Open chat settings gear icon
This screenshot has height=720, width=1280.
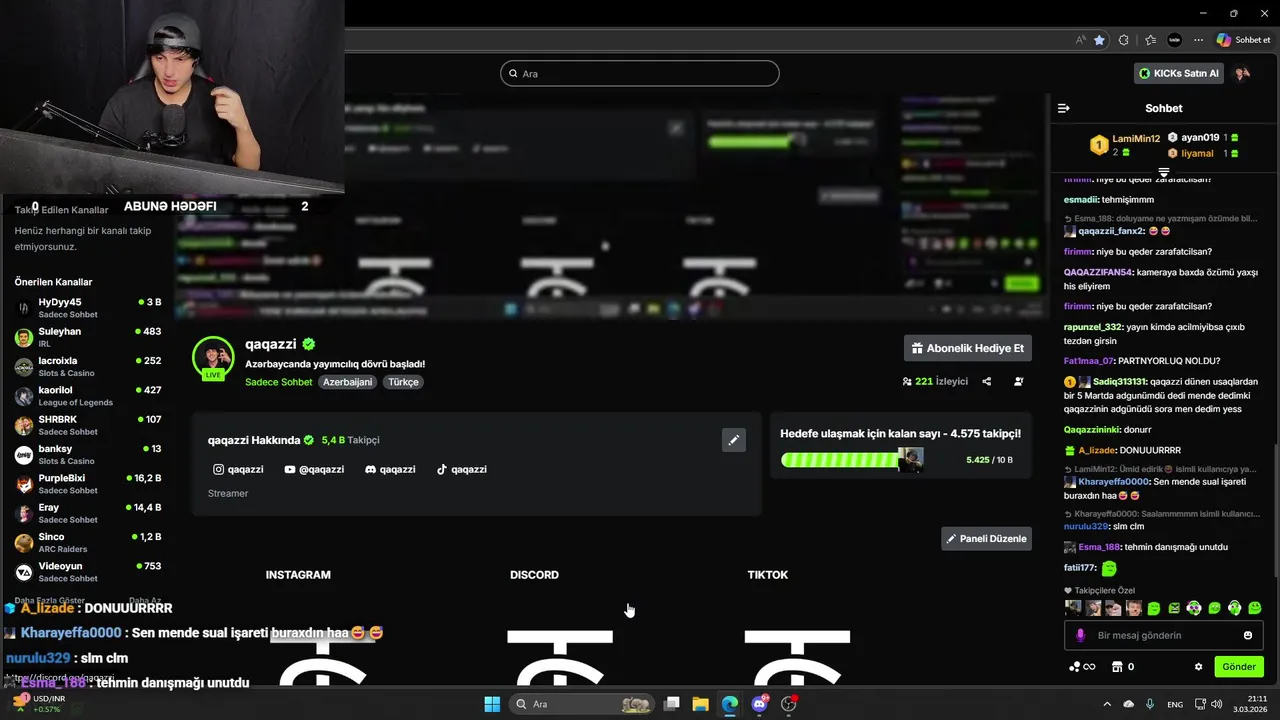pos(1198,667)
